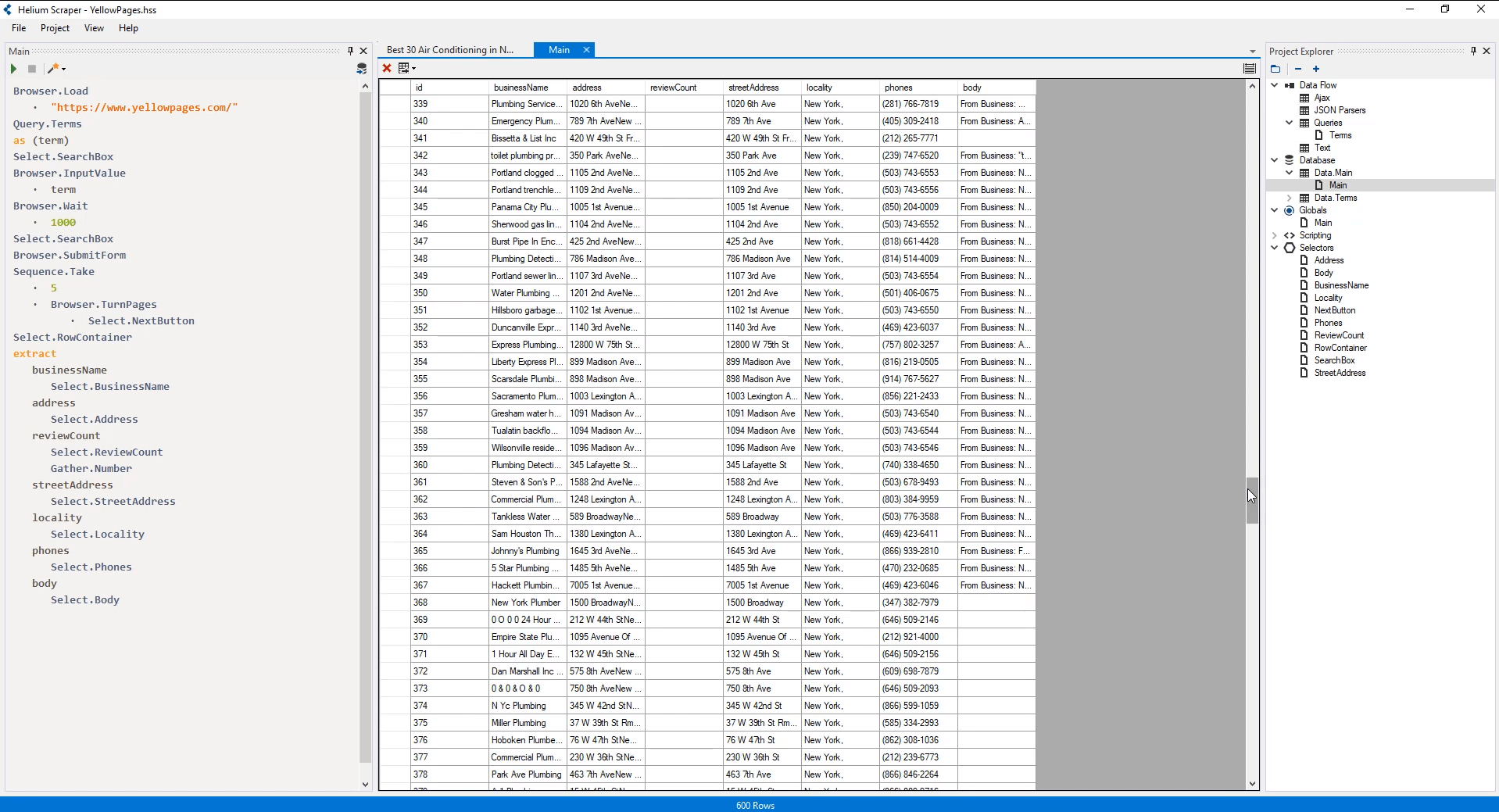Click the database import icon in Main panel

tap(361, 69)
